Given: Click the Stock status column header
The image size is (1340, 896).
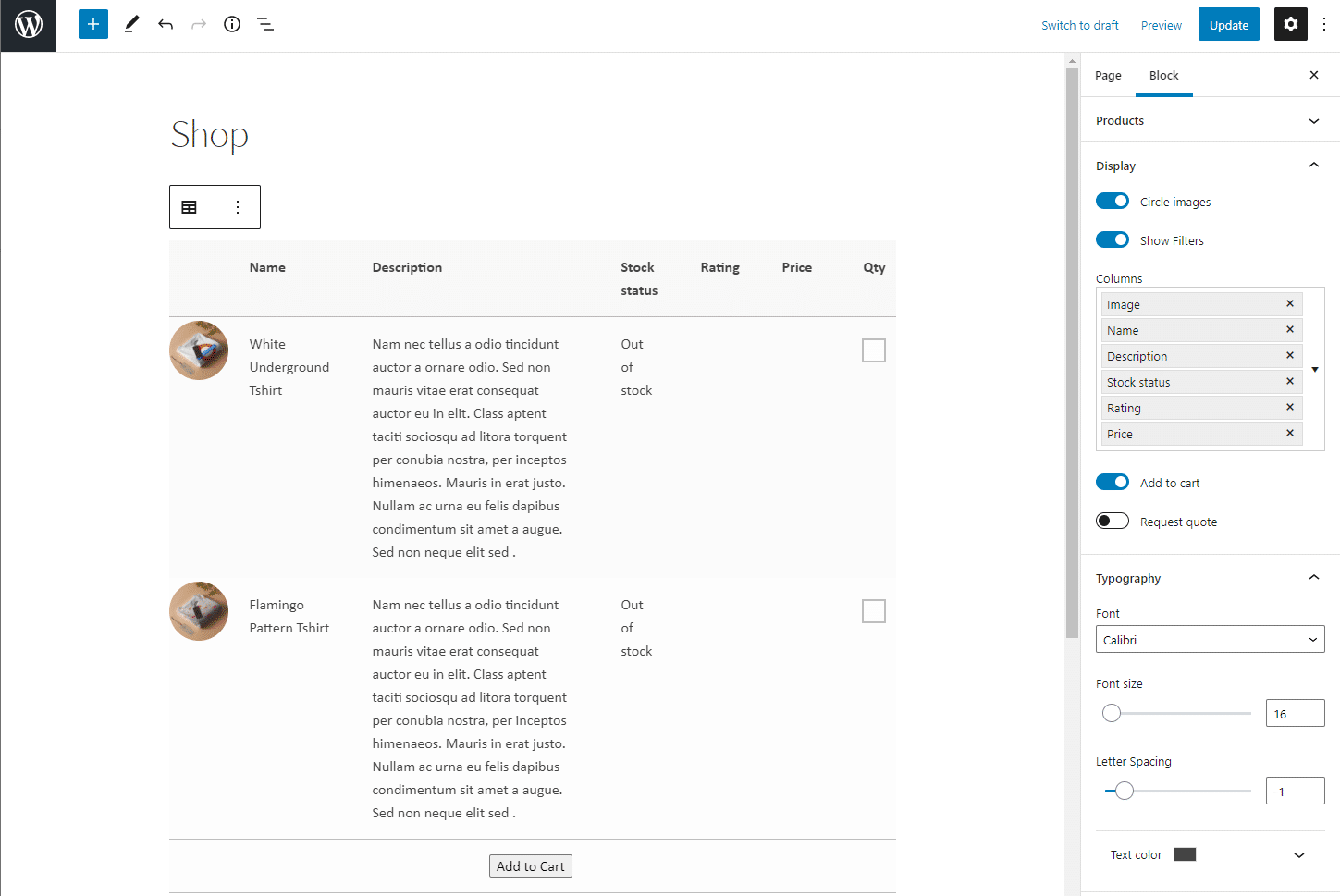Looking at the screenshot, I should point(639,278).
